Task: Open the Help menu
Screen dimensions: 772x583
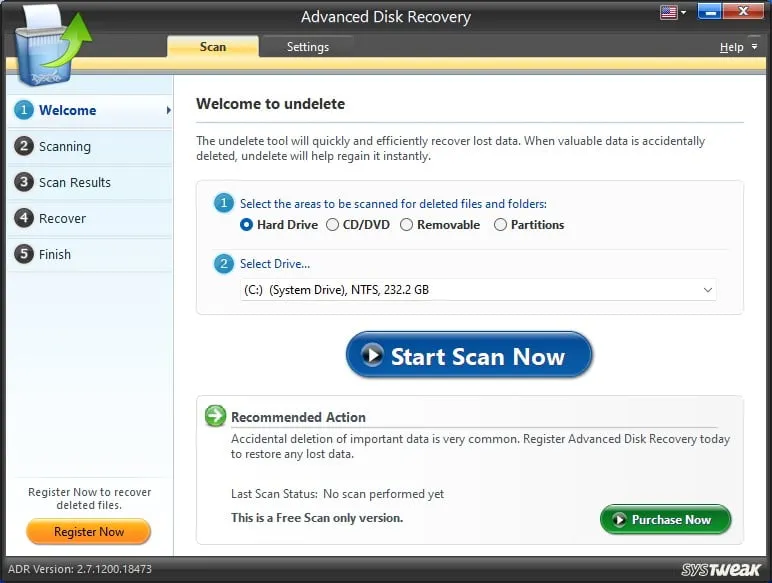Action: (731, 47)
